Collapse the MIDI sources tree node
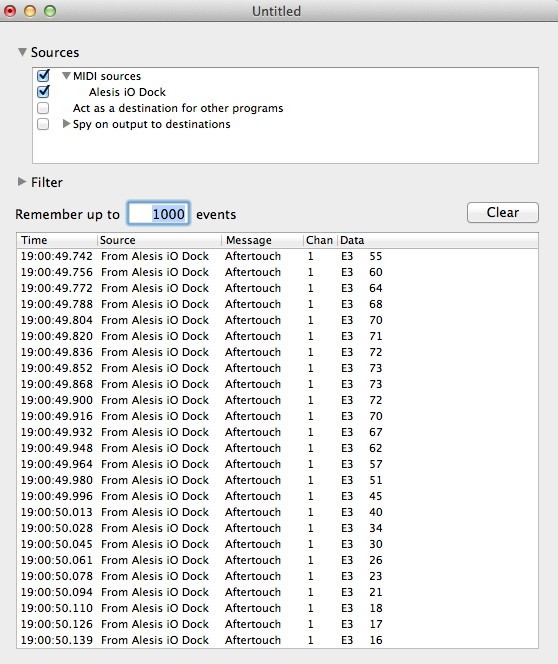The width and height of the screenshot is (558, 664). click(66, 76)
